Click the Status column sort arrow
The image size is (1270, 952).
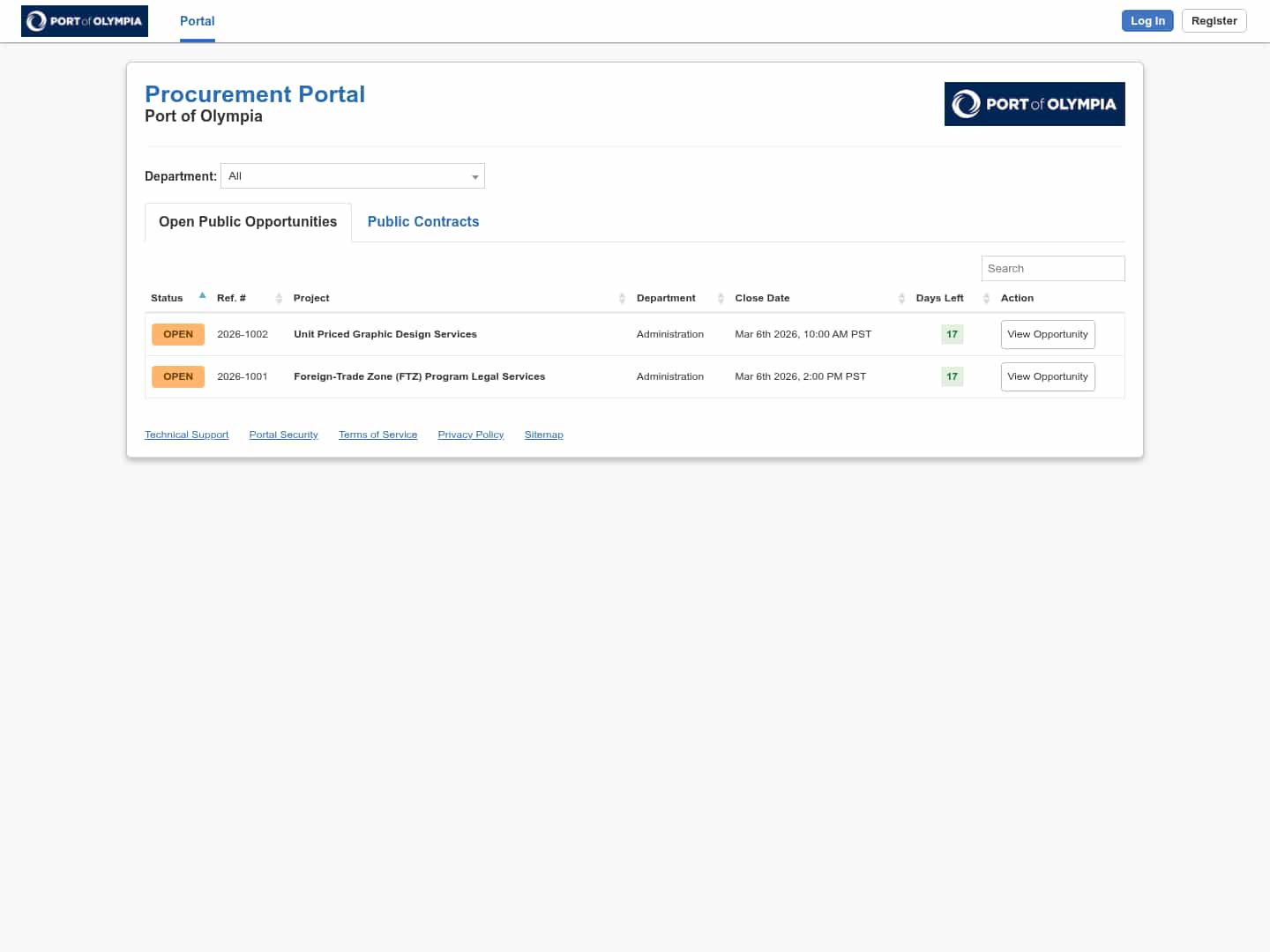pyautogui.click(x=202, y=295)
